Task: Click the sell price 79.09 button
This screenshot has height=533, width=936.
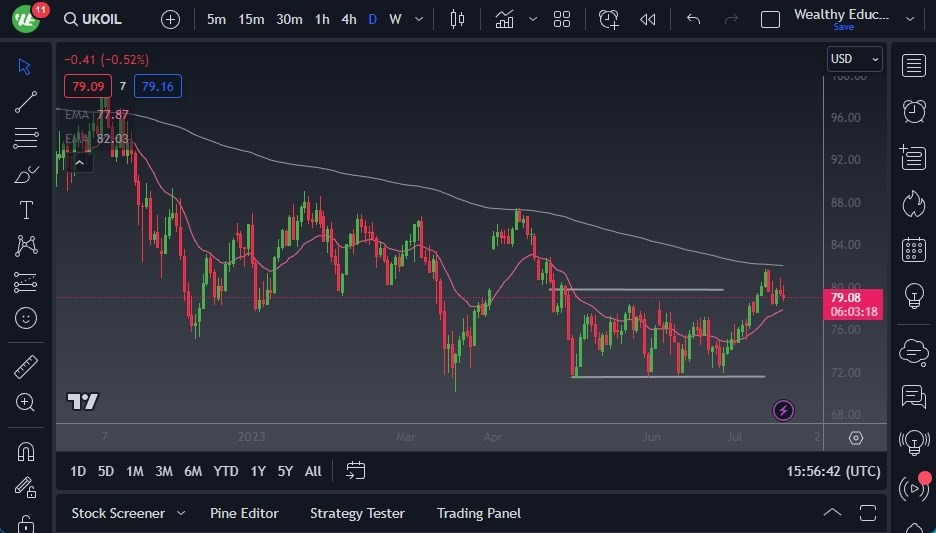Action: (88, 87)
